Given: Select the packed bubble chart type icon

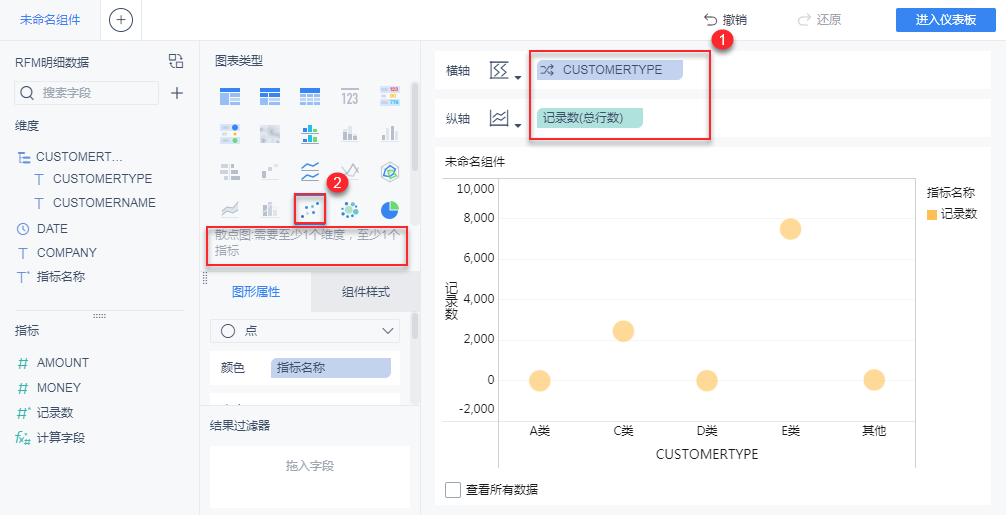Looking at the screenshot, I should [x=350, y=209].
